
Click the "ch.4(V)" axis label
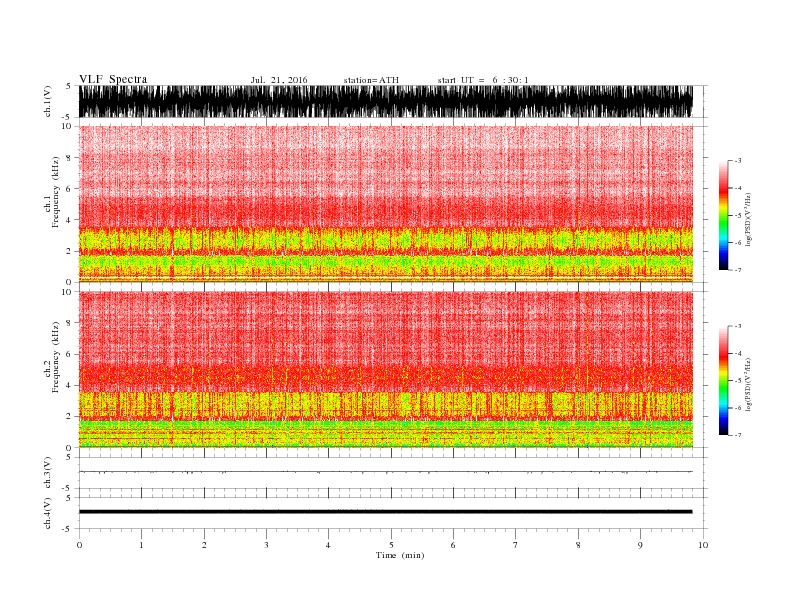pos(47,513)
